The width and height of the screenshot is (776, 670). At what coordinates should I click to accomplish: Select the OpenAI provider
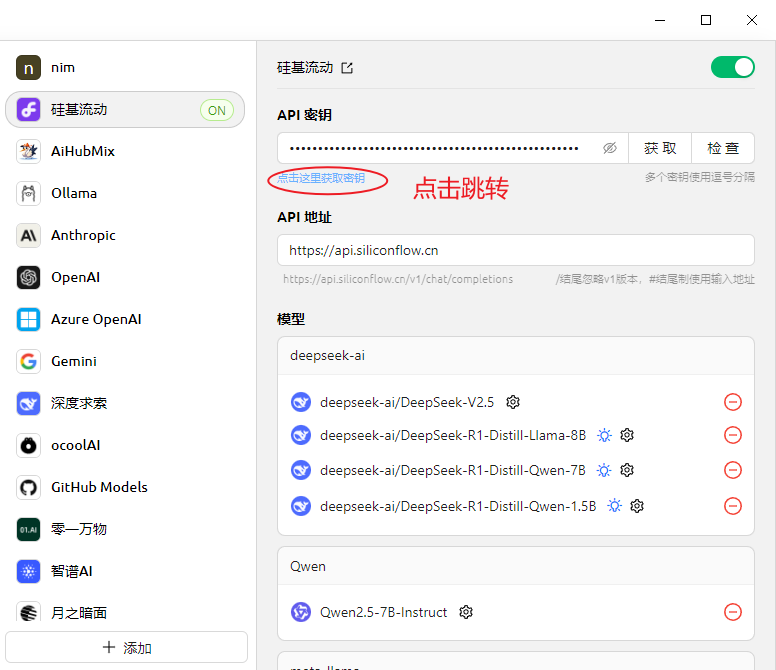125,277
